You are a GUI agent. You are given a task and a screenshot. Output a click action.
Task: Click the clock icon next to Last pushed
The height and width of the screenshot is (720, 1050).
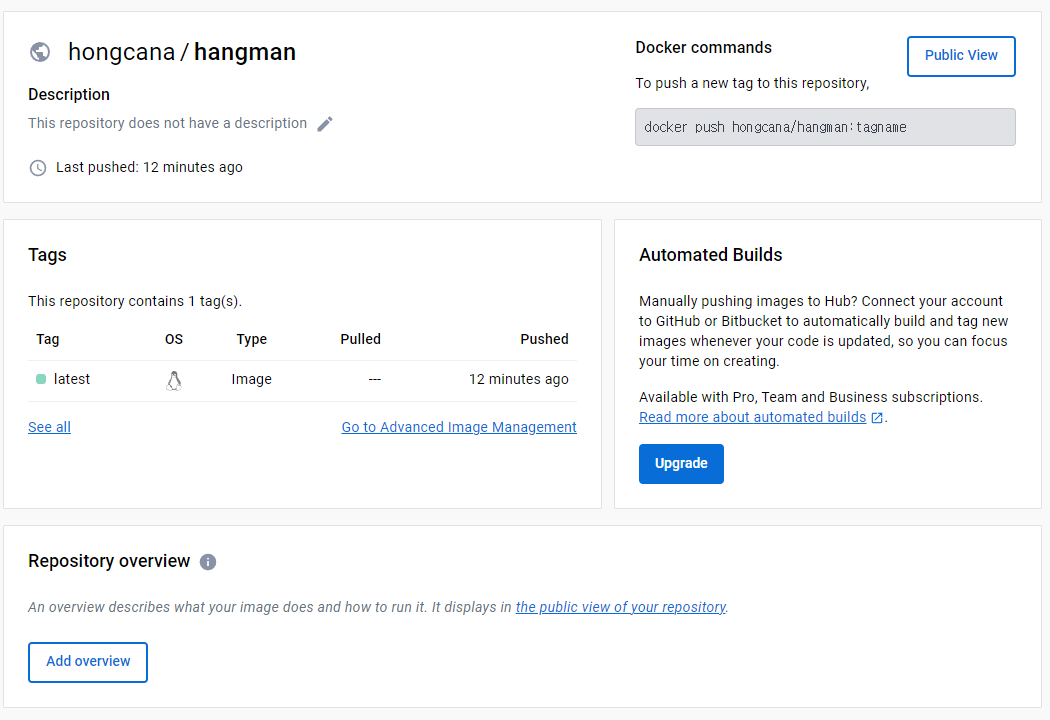point(38,167)
